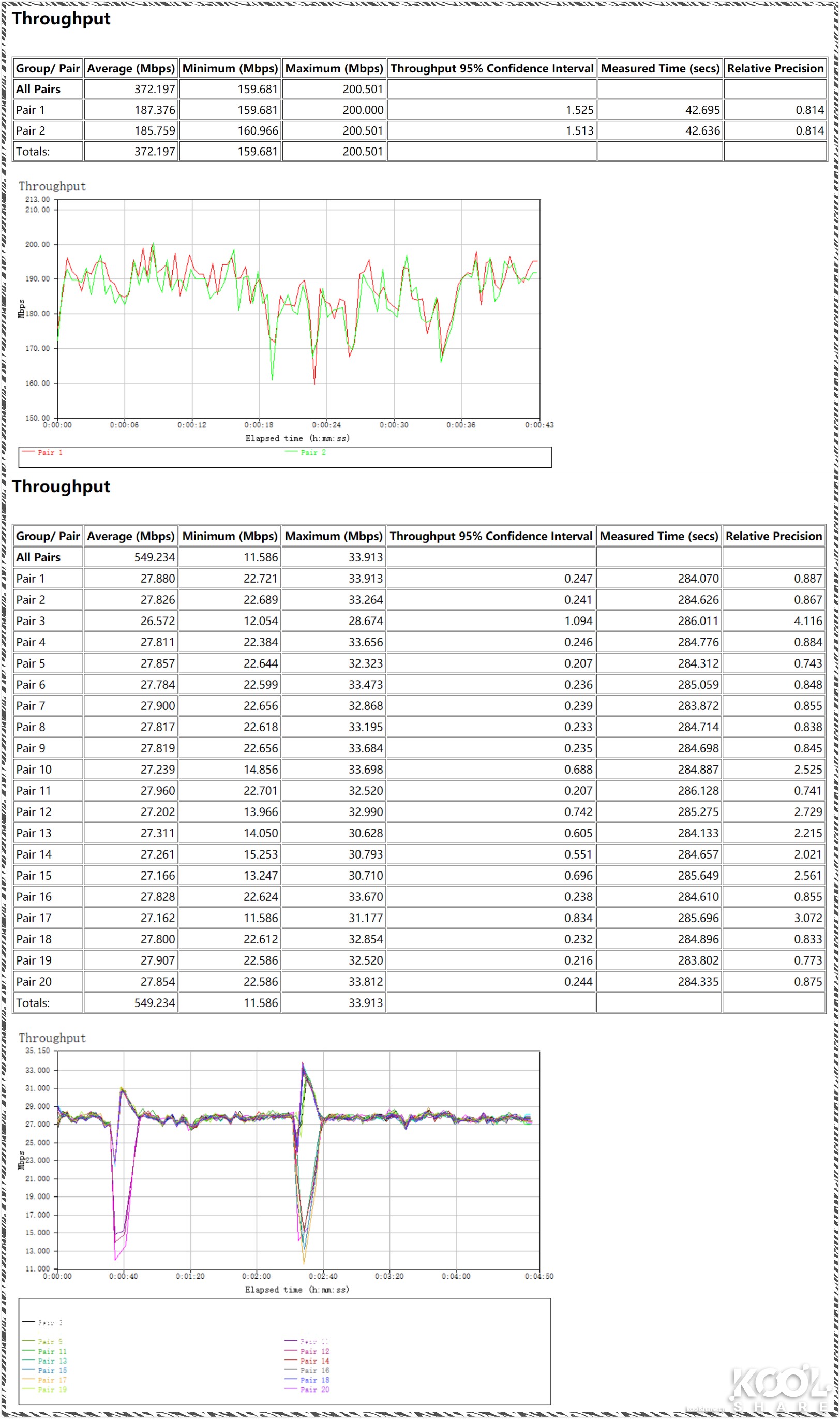Click the 28.674 maximum cell
The image size is (840, 1419).
tap(334, 621)
